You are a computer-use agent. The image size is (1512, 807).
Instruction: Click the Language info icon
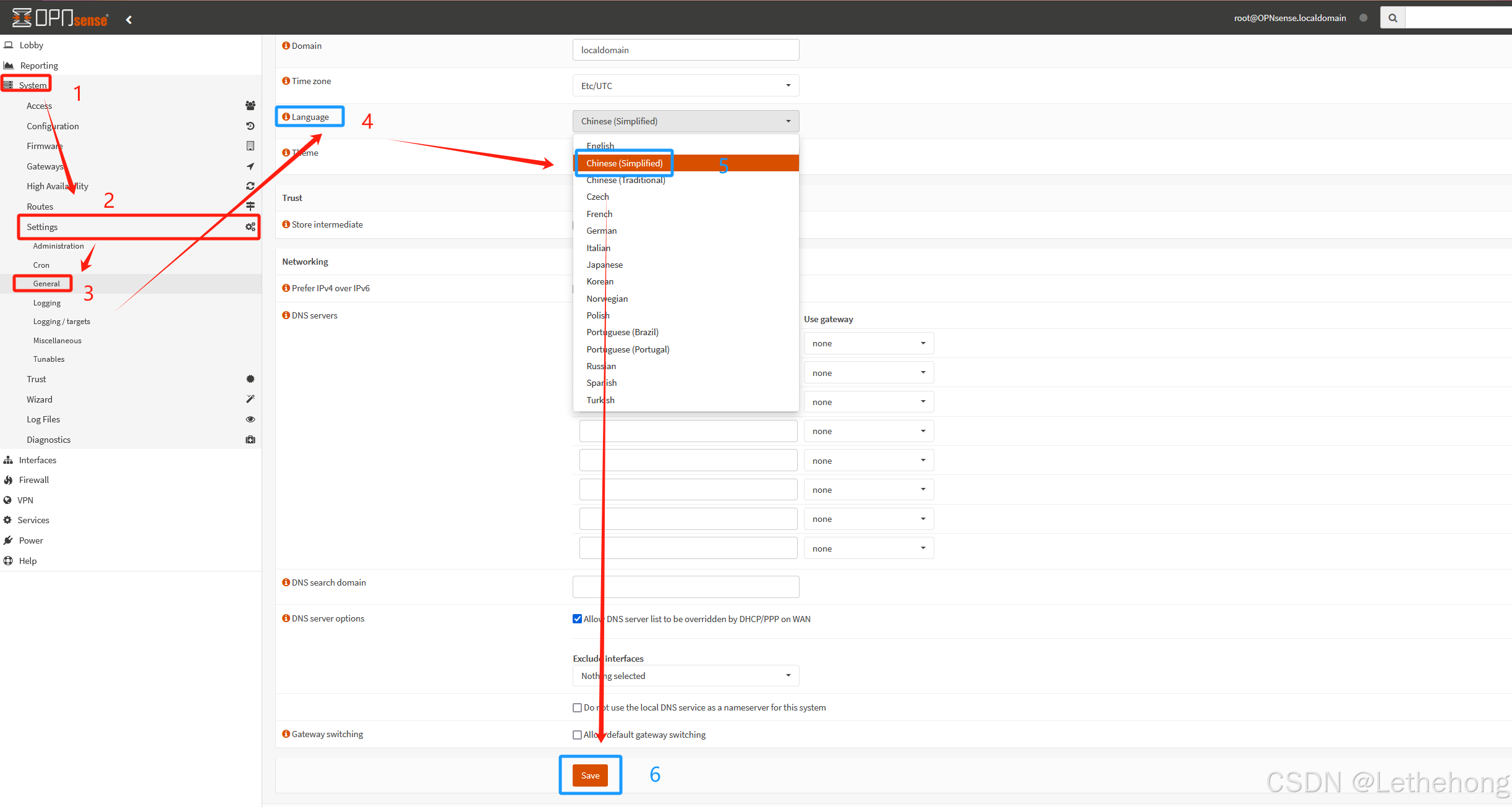coord(286,117)
